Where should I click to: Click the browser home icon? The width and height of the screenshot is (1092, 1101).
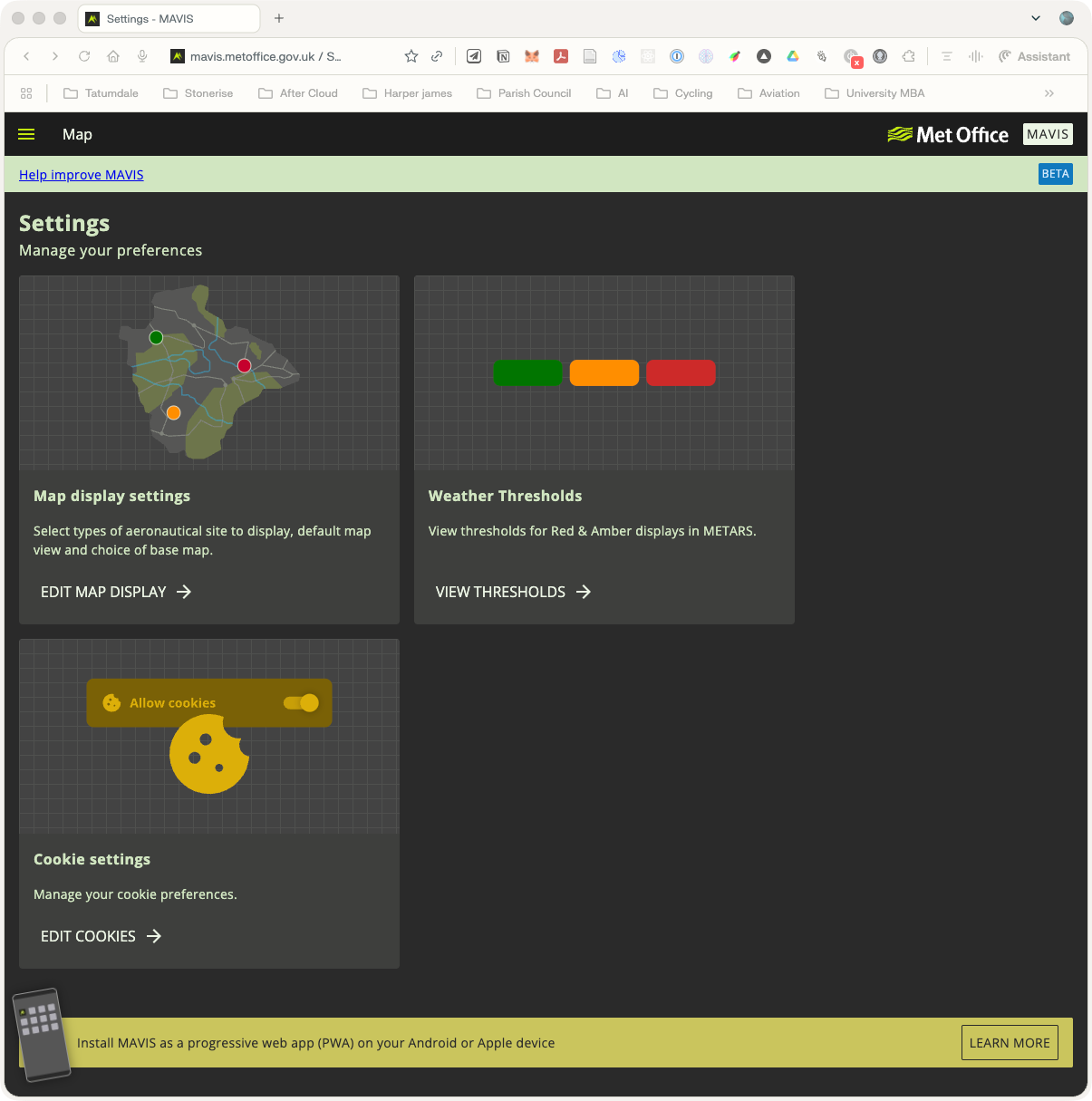(113, 56)
